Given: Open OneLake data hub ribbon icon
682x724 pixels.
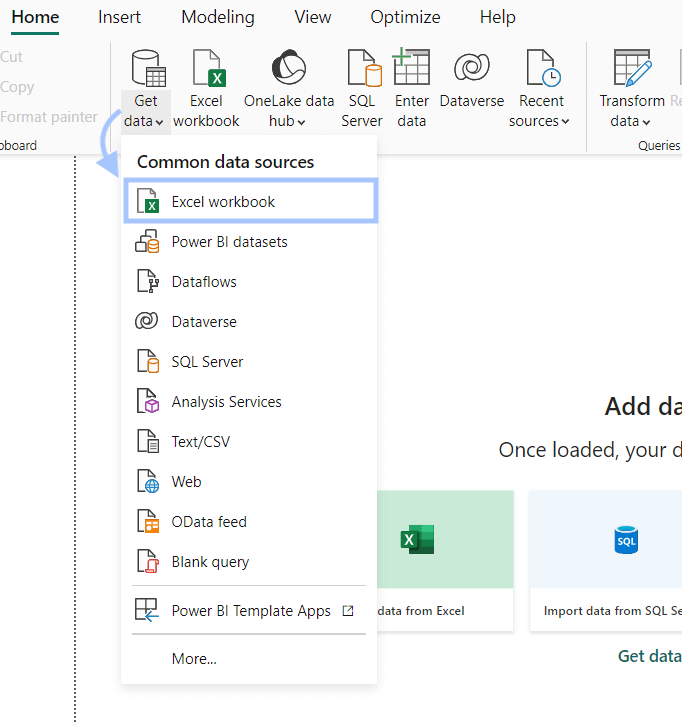Looking at the screenshot, I should (x=289, y=67).
